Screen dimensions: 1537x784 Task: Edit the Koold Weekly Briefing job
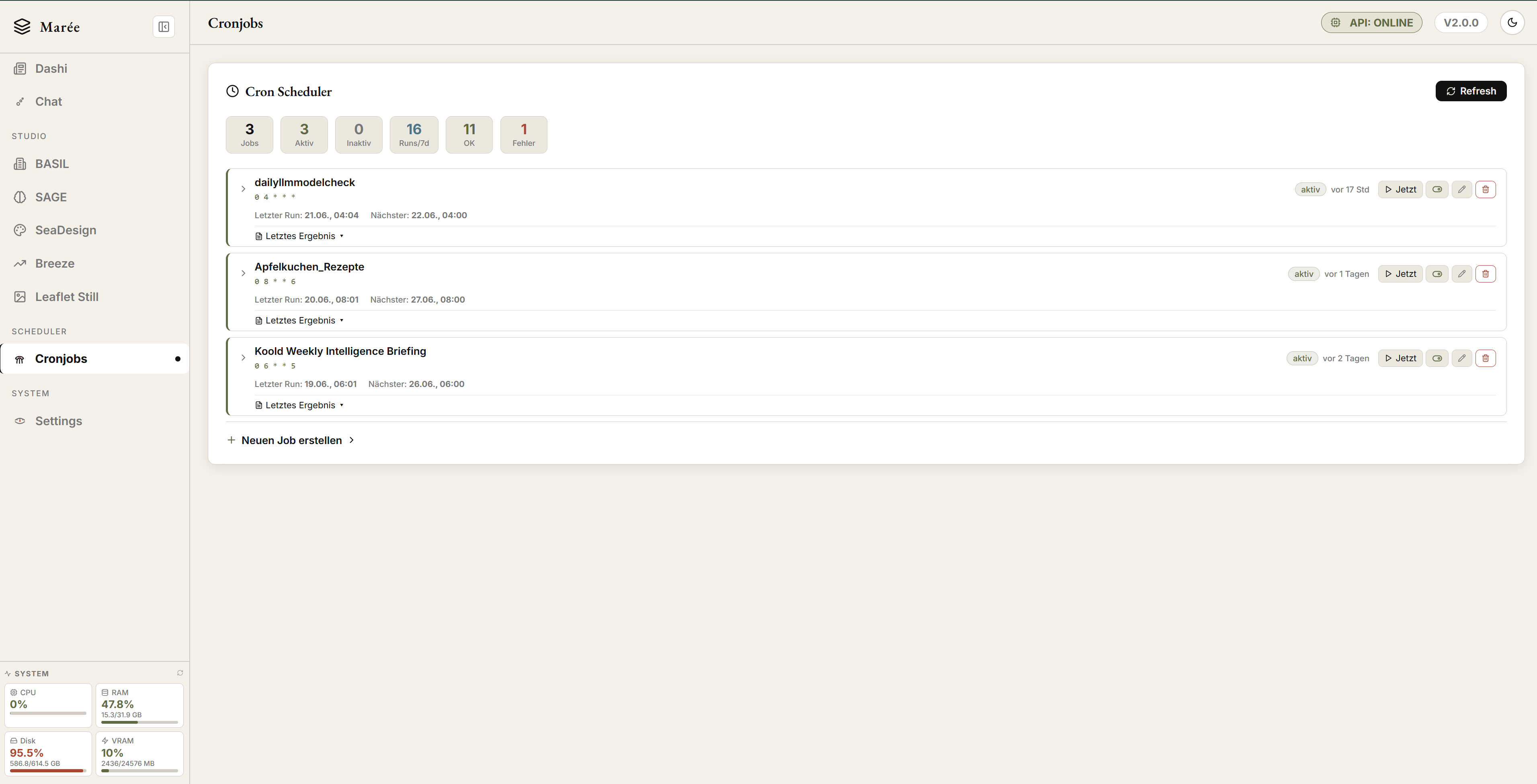tap(1461, 358)
